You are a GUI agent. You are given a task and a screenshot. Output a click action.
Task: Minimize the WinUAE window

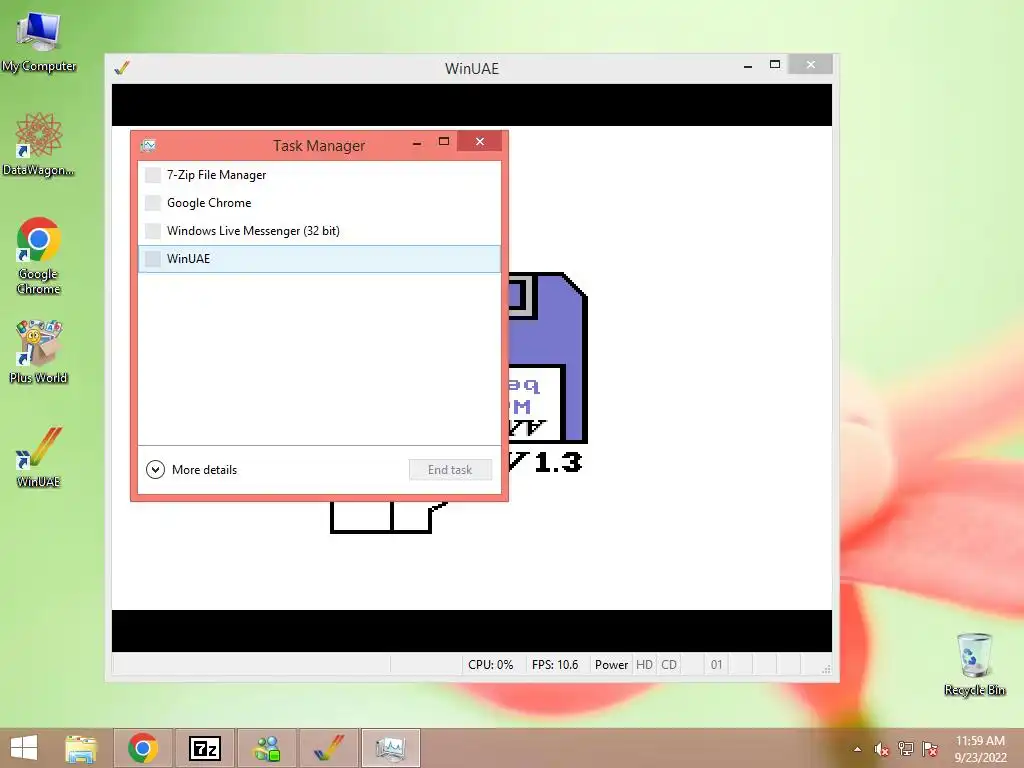(x=748, y=65)
